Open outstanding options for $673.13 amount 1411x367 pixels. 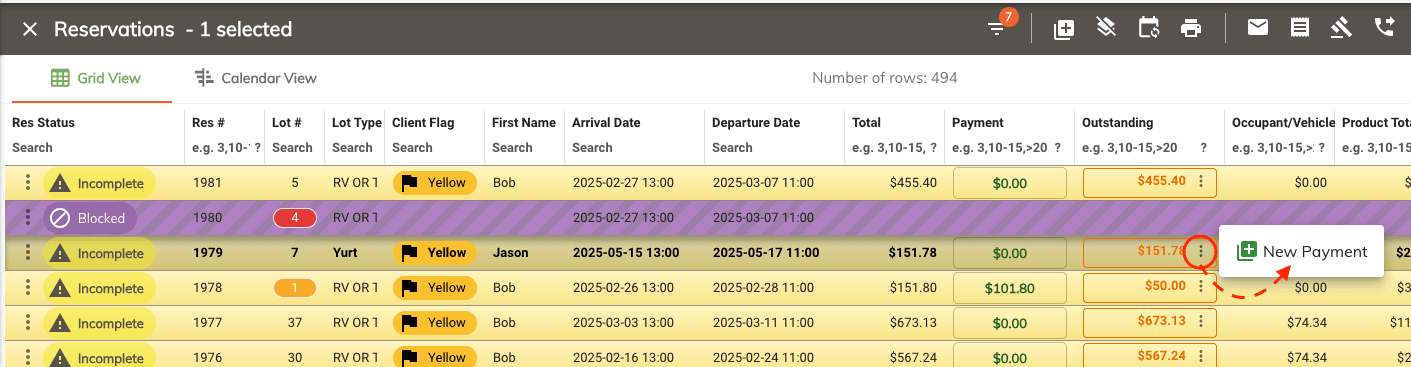click(x=1201, y=322)
